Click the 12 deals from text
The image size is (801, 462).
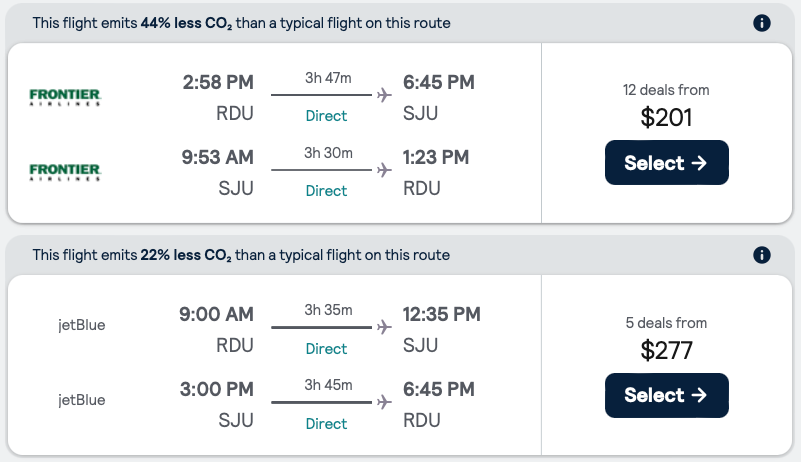666,90
